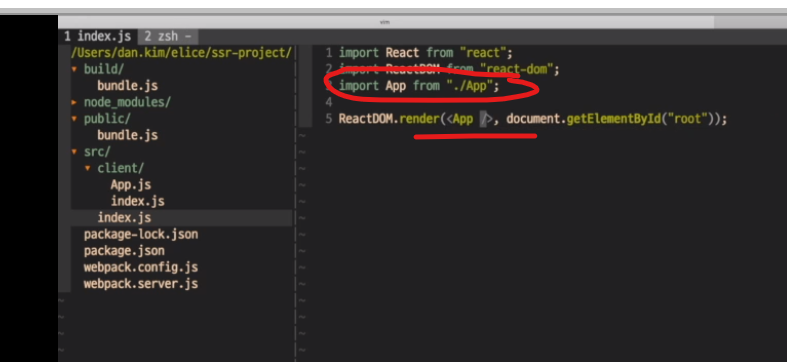This screenshot has width=787, height=362.
Task: Click the App identifier in the line 3 import
Action: coord(396,86)
